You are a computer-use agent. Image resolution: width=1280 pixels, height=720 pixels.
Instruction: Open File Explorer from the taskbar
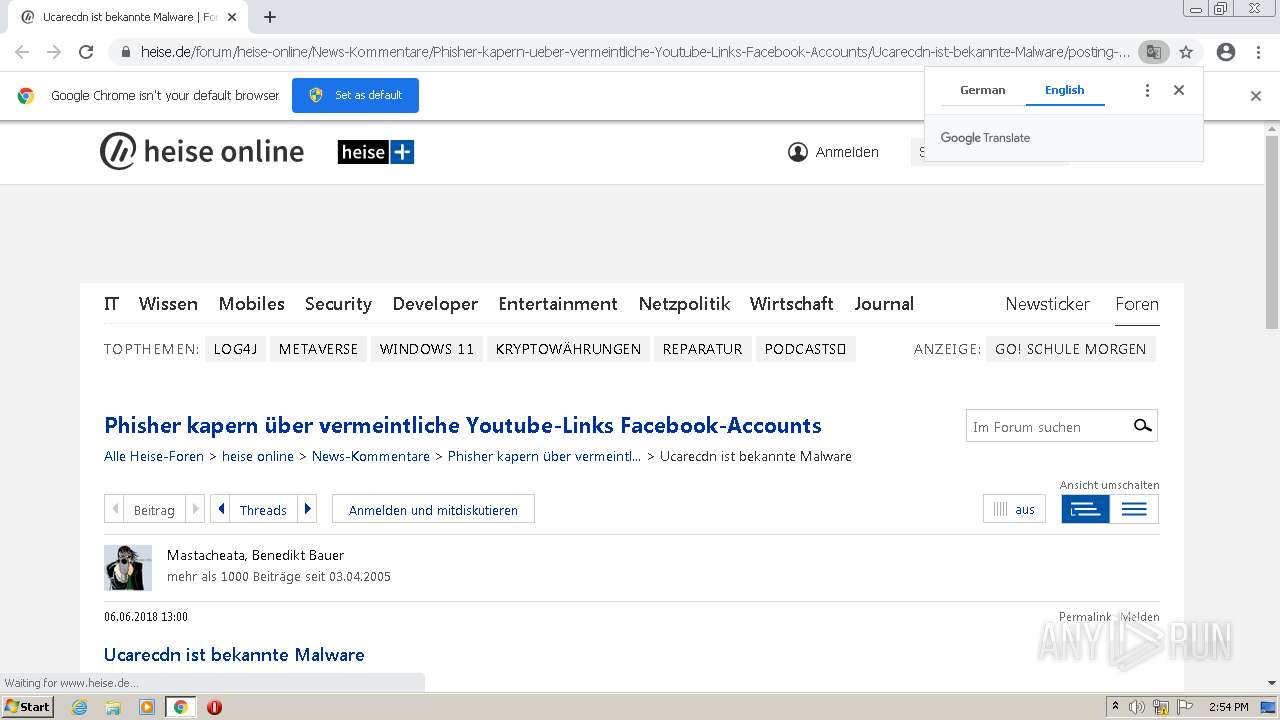(113, 707)
